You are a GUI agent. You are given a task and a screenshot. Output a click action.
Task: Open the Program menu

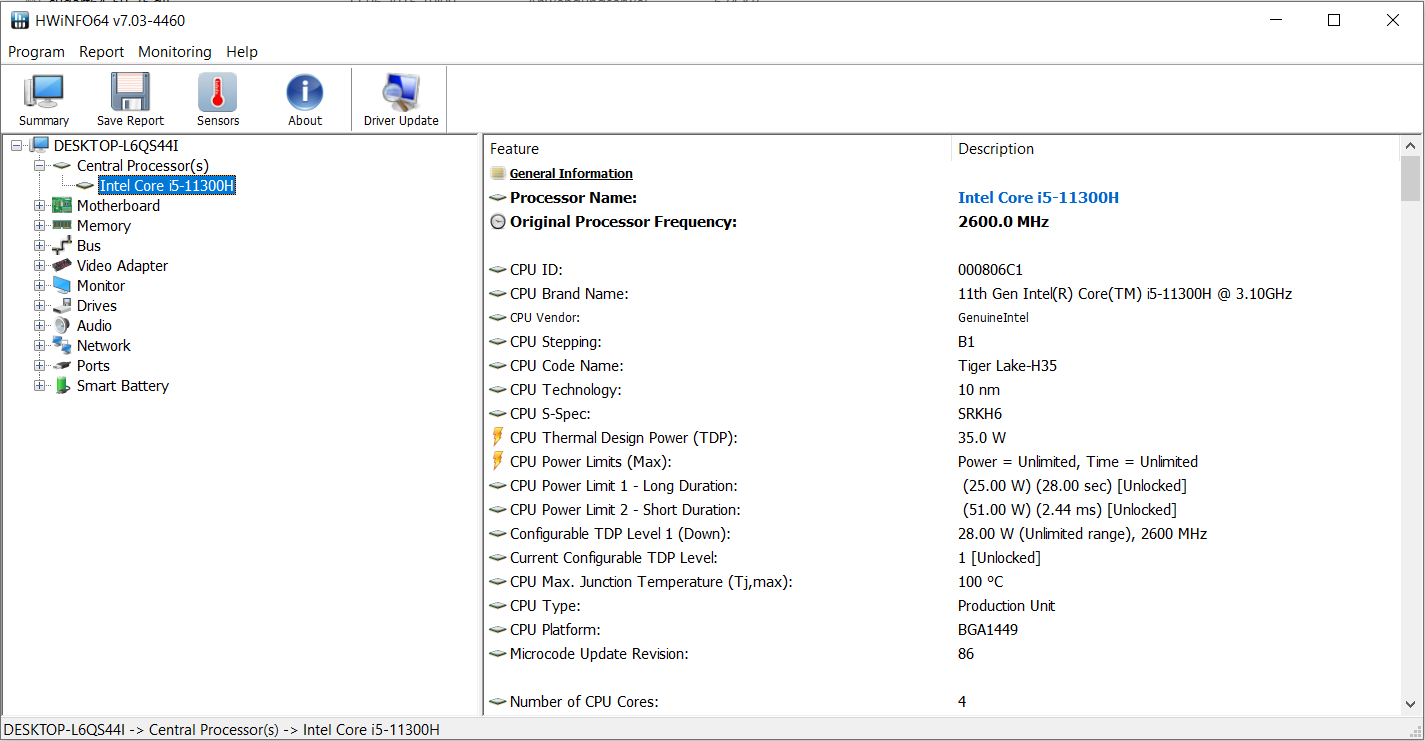tap(36, 52)
